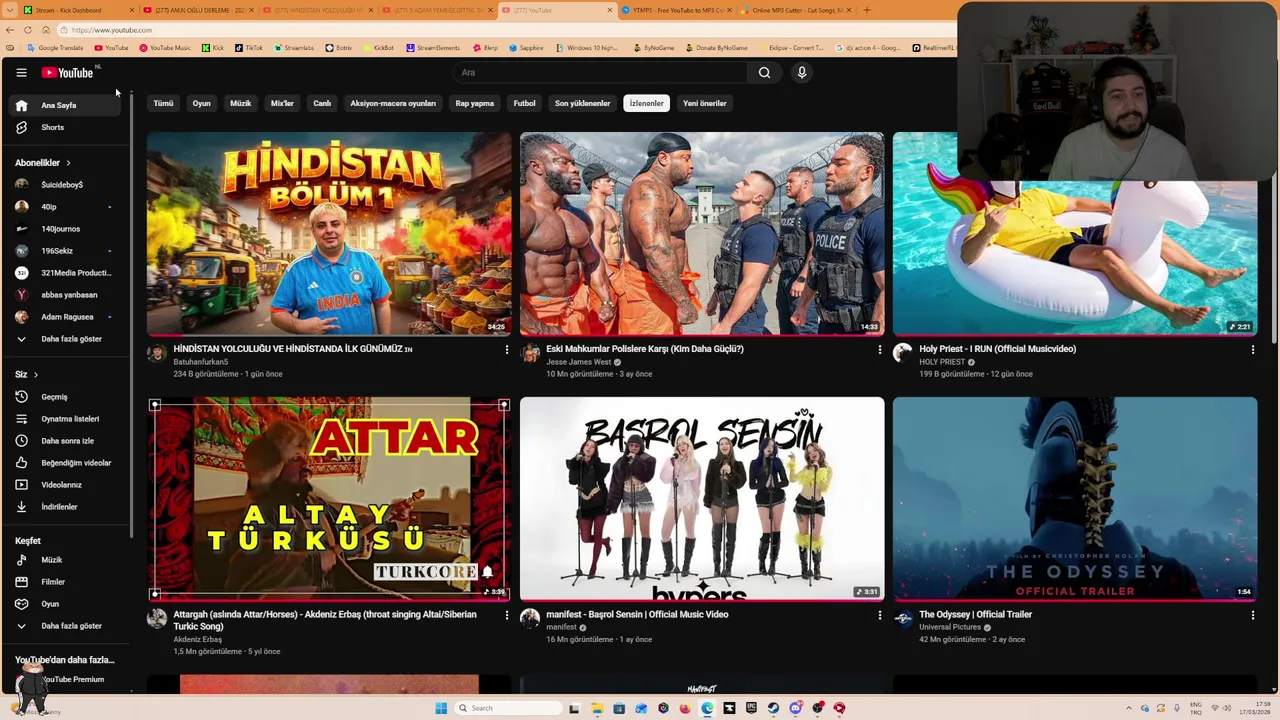Click the search magnifier button
The image size is (1280, 720).
point(764,72)
